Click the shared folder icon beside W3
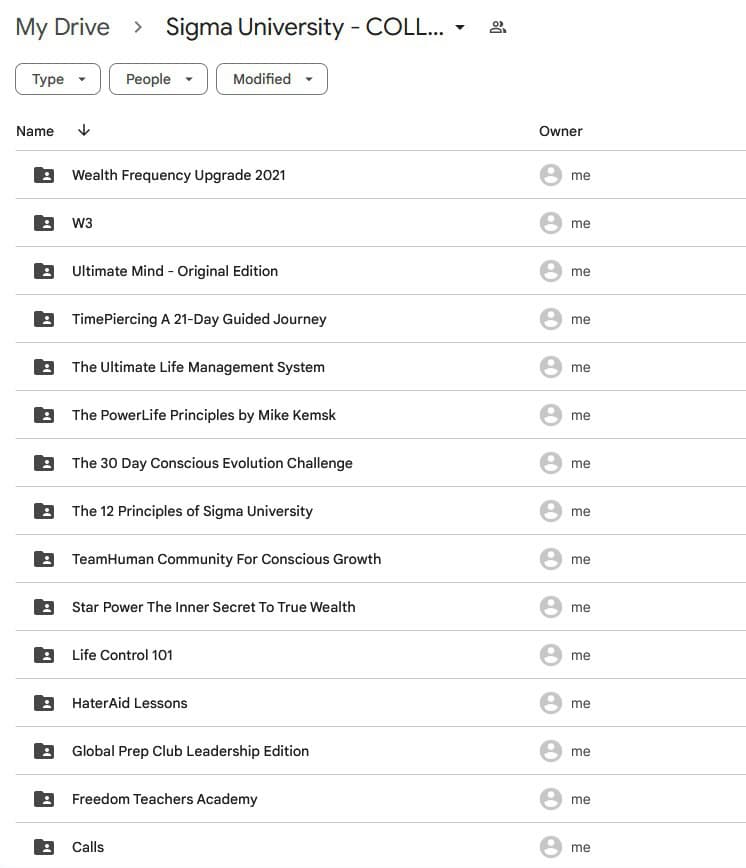 pyautogui.click(x=44, y=223)
